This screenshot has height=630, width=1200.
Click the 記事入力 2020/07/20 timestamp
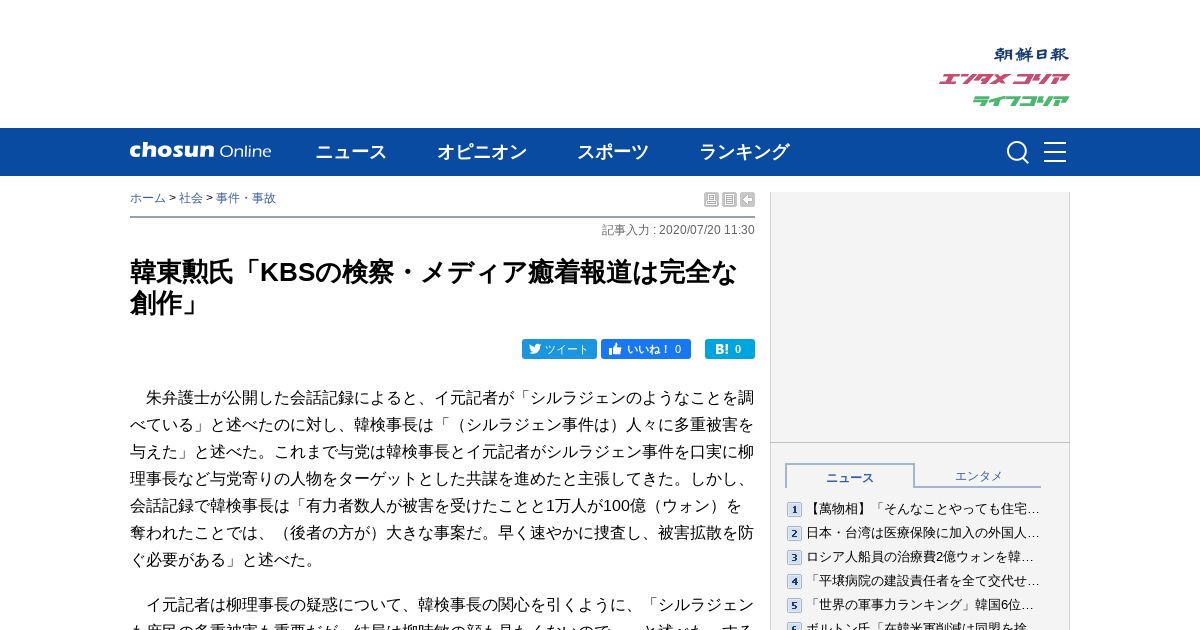click(678, 230)
